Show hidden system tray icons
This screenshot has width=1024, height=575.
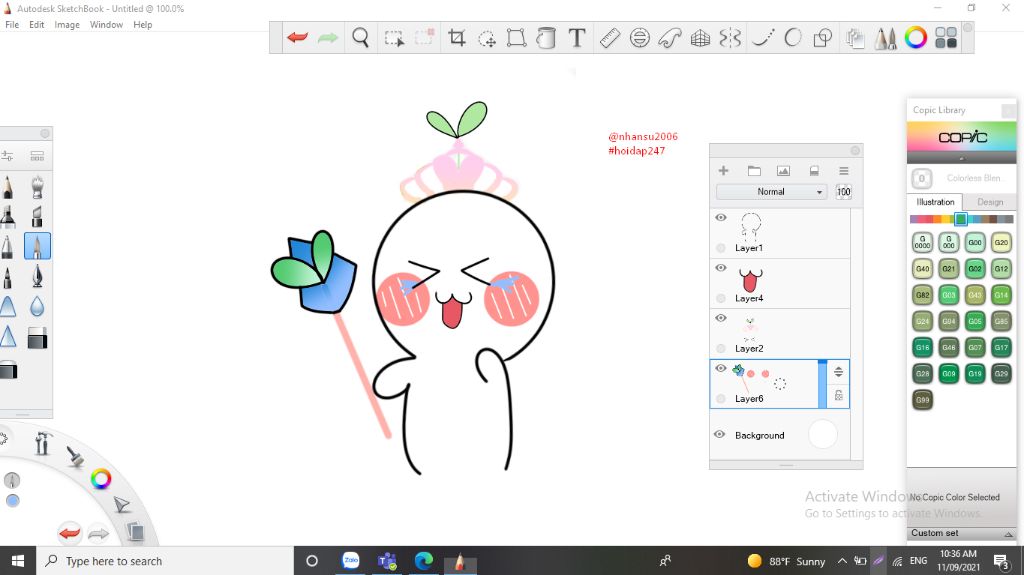pos(842,561)
